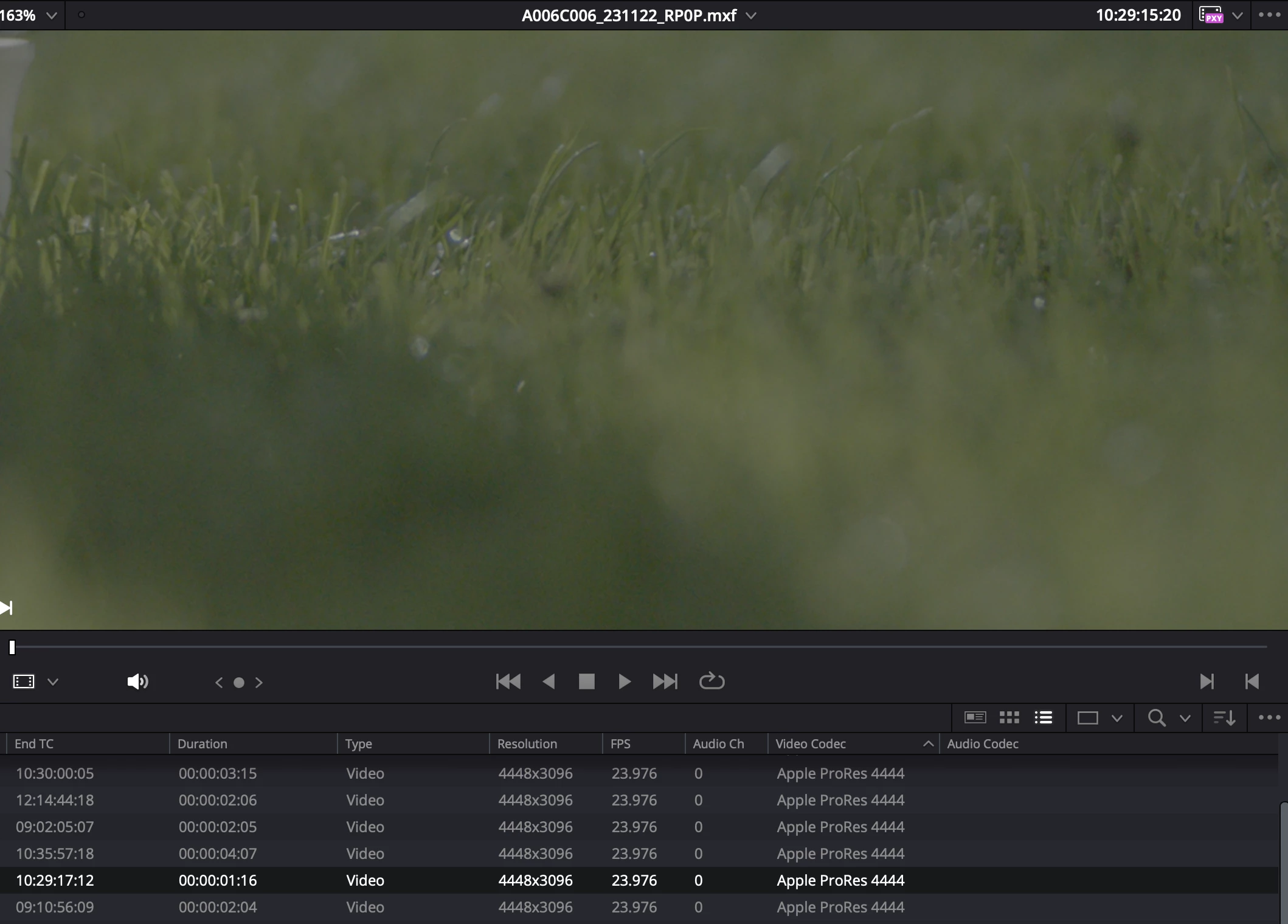Stop playback with the stop button
1288x924 pixels.
click(586, 681)
